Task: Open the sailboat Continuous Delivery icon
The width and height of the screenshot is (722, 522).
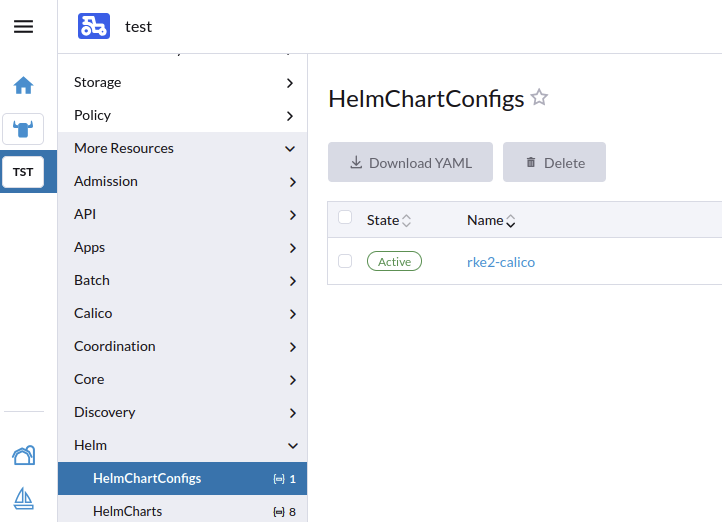Action: click(x=23, y=499)
